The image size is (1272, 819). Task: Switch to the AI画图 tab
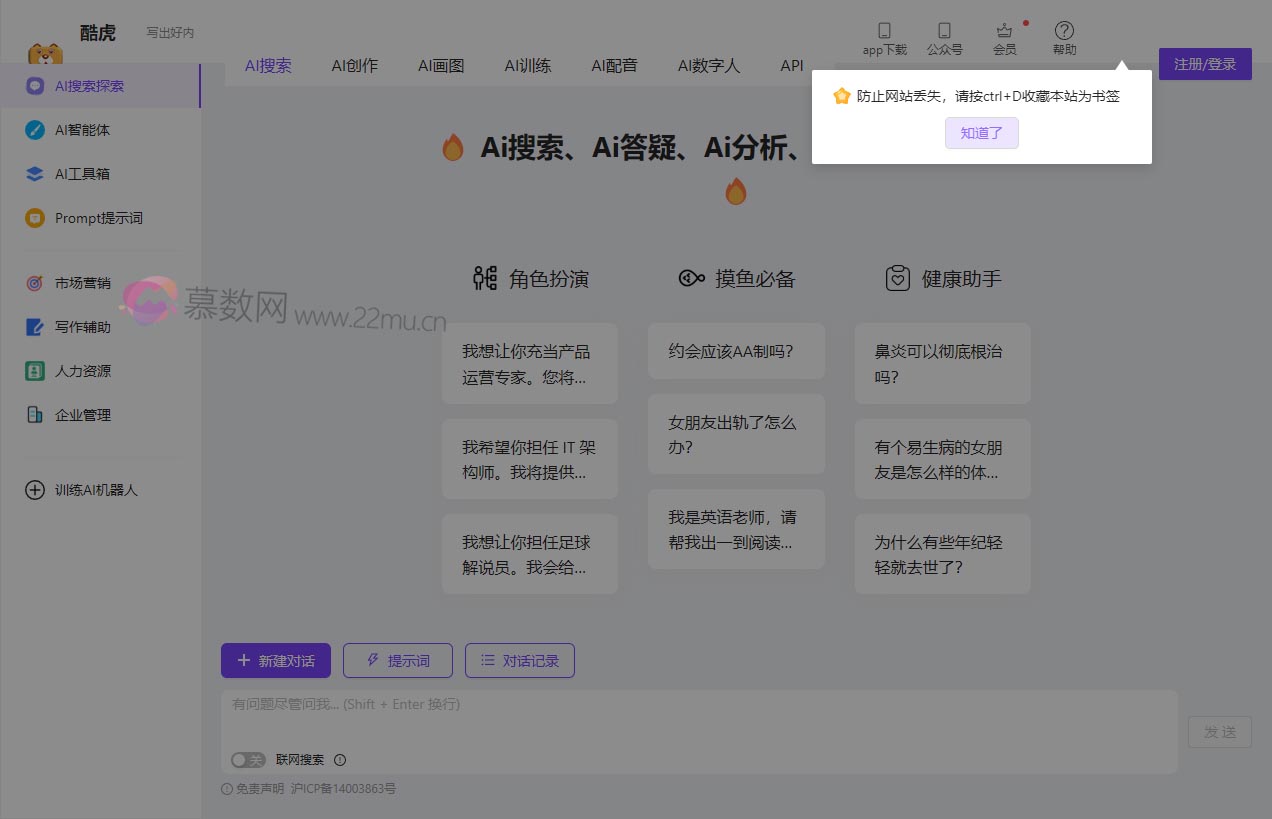pyautogui.click(x=441, y=66)
